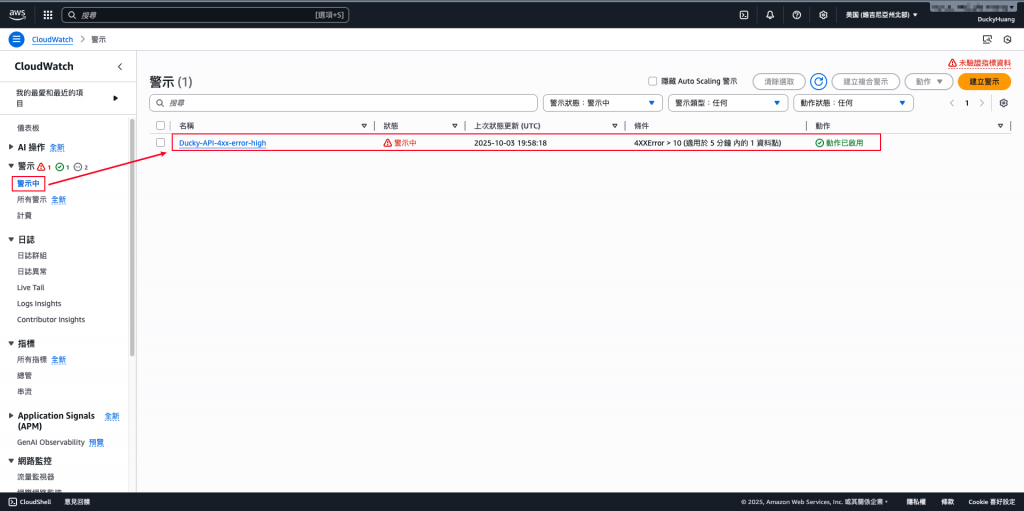
Task: Focus the top AWS search box
Action: pos(205,14)
